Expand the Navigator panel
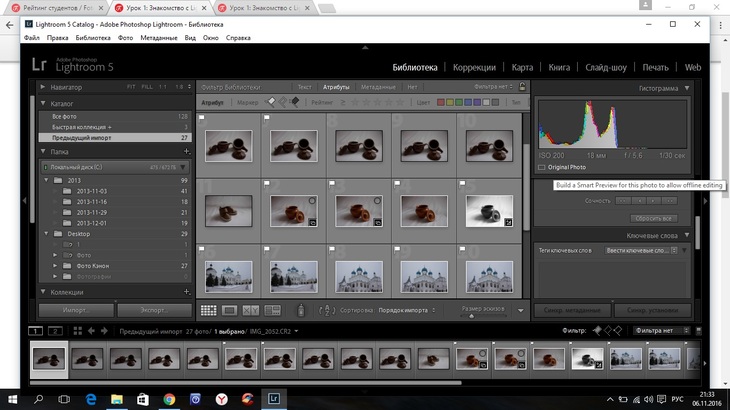730x410 pixels. pos(44,88)
